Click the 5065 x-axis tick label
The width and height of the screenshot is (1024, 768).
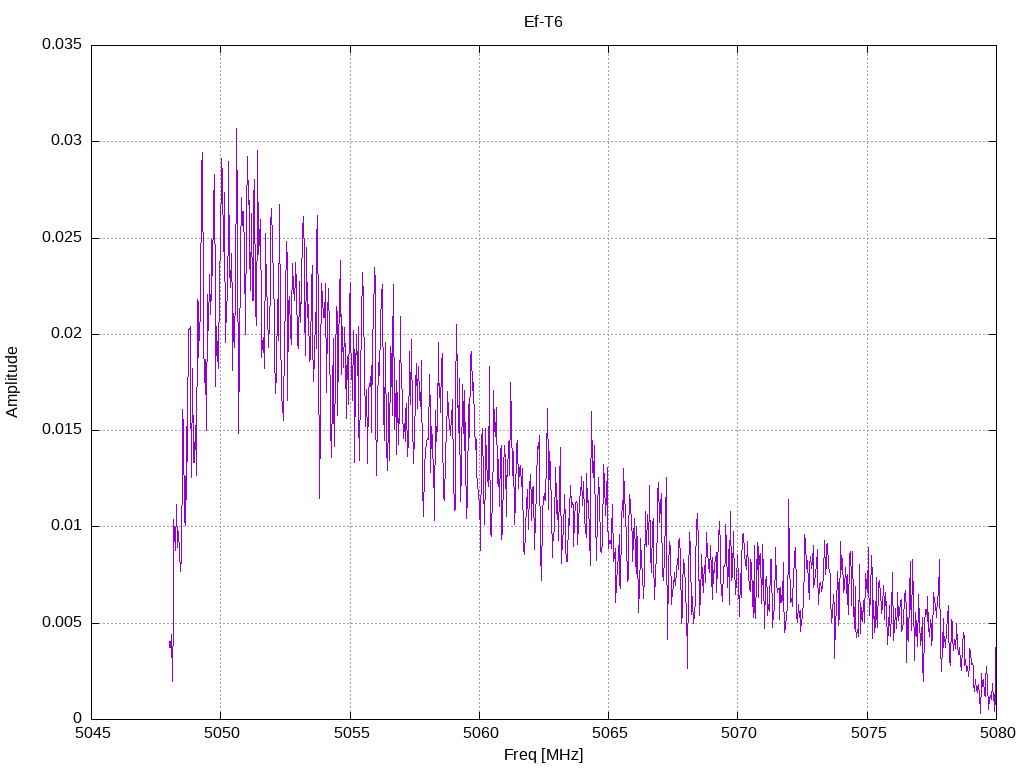610,733
